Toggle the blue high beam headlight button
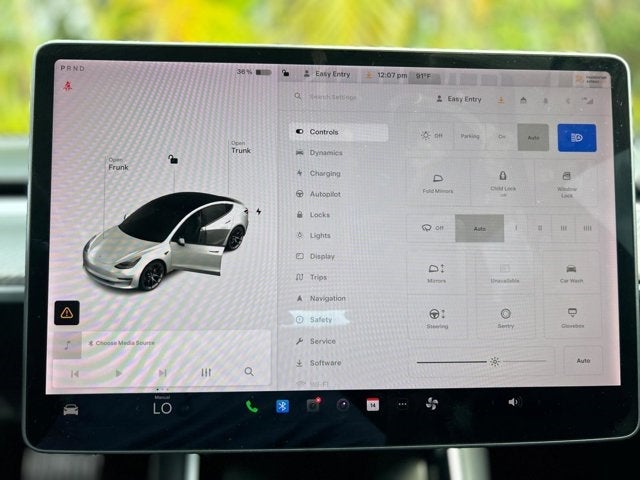The height and width of the screenshot is (480, 640). (x=577, y=138)
